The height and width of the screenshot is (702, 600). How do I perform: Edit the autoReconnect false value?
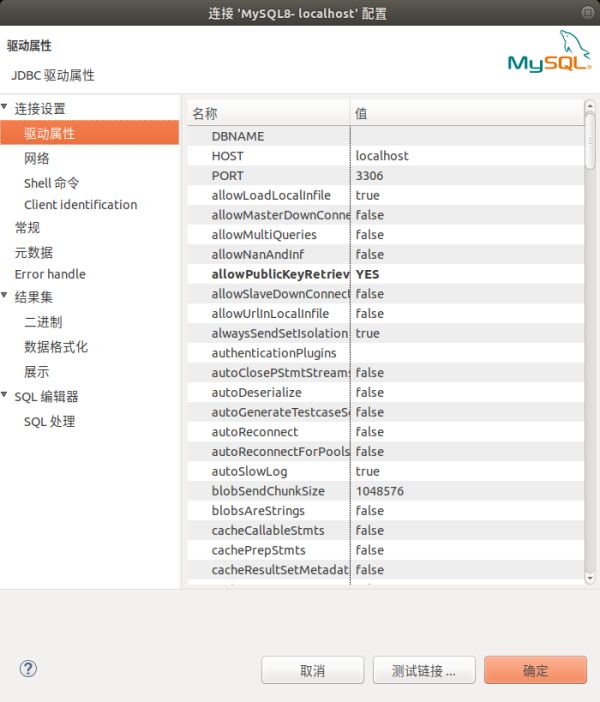[369, 432]
